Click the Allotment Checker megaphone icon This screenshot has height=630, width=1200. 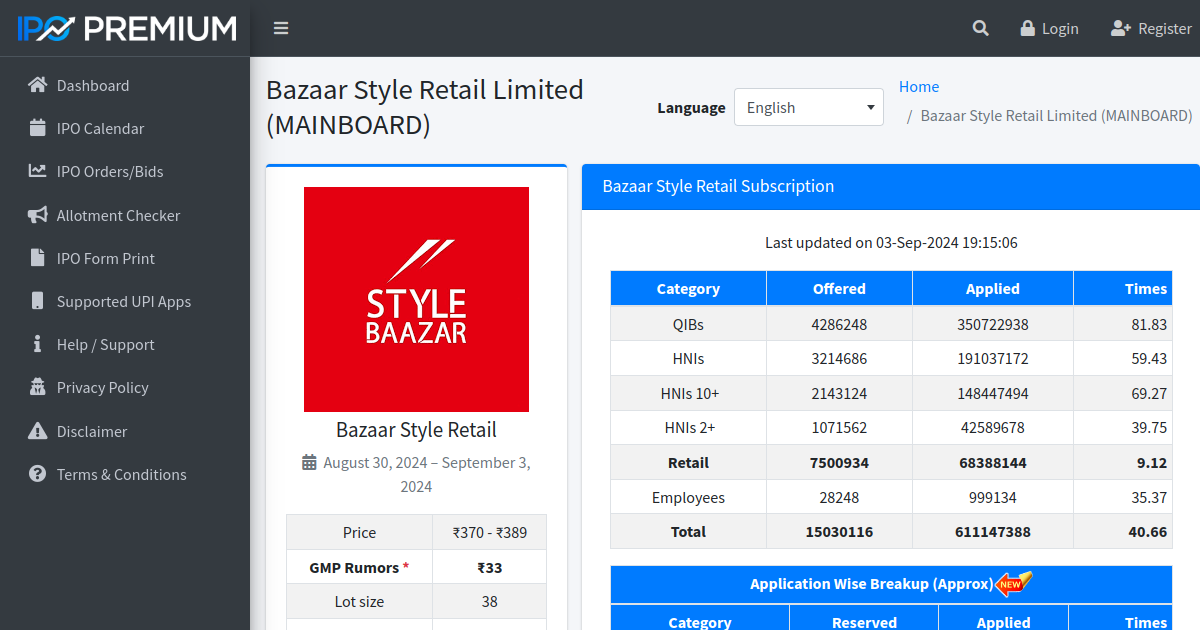(x=35, y=215)
